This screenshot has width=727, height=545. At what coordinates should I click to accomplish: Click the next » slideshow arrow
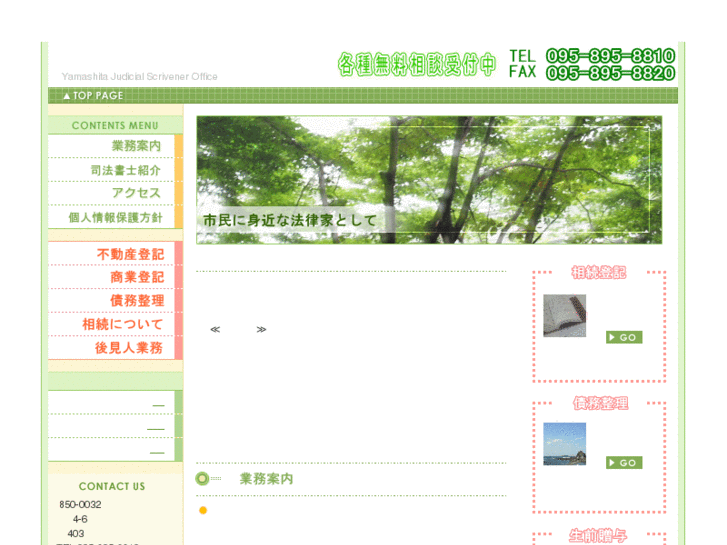[x=261, y=329]
